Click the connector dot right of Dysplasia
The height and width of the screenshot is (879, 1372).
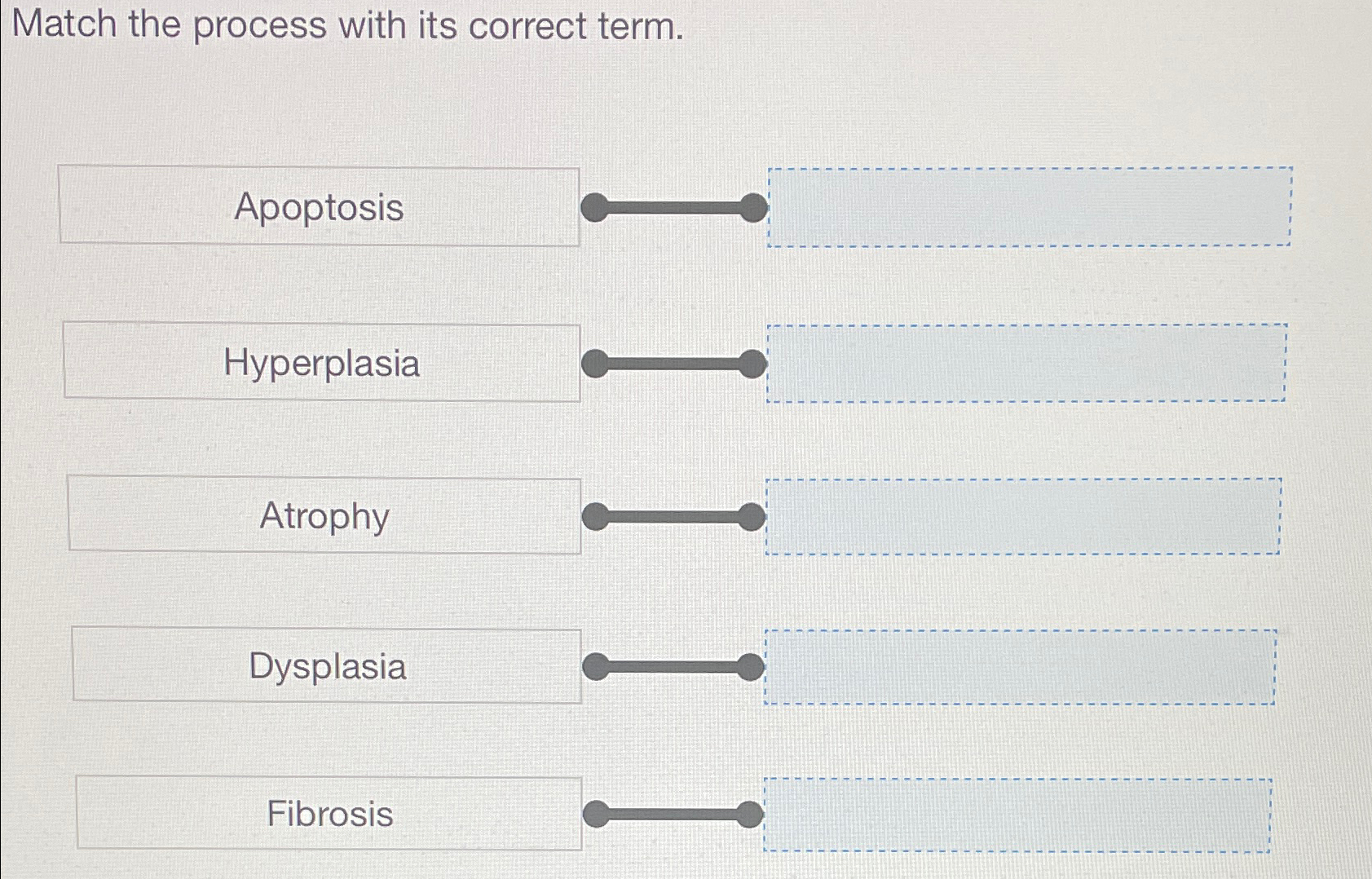[594, 667]
